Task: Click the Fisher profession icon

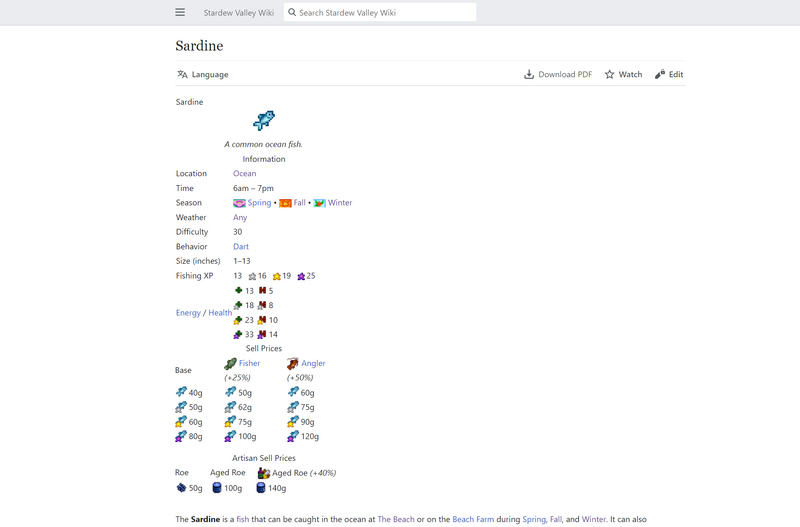Action: pos(230,363)
